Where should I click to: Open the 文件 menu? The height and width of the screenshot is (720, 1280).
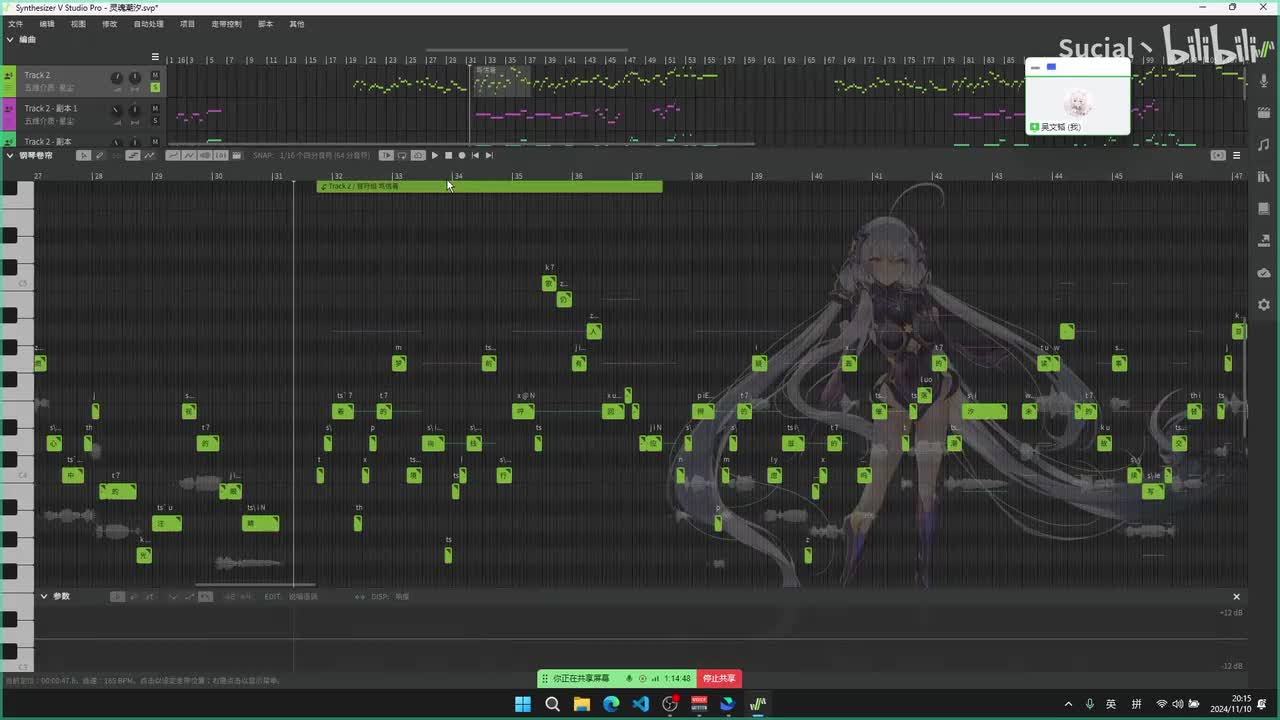[16, 24]
